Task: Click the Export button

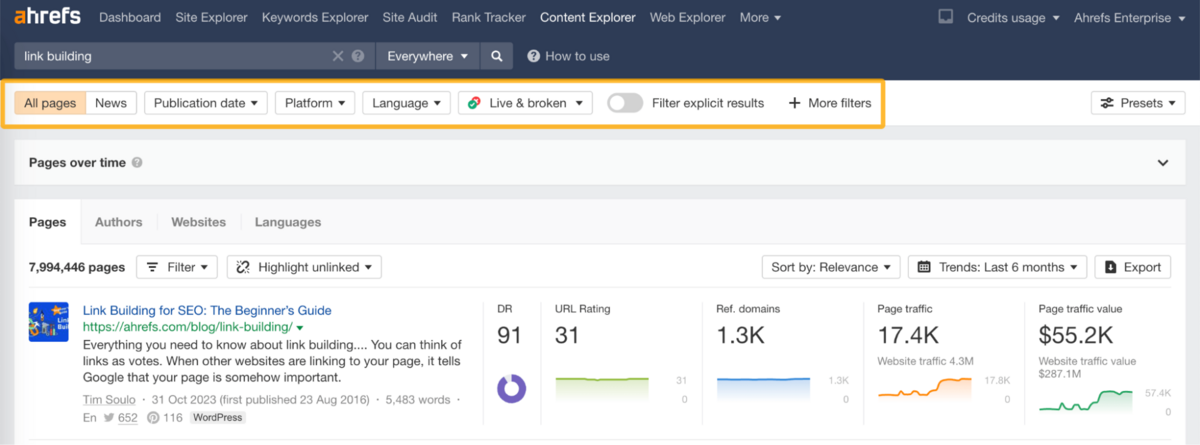Action: (x=1133, y=267)
